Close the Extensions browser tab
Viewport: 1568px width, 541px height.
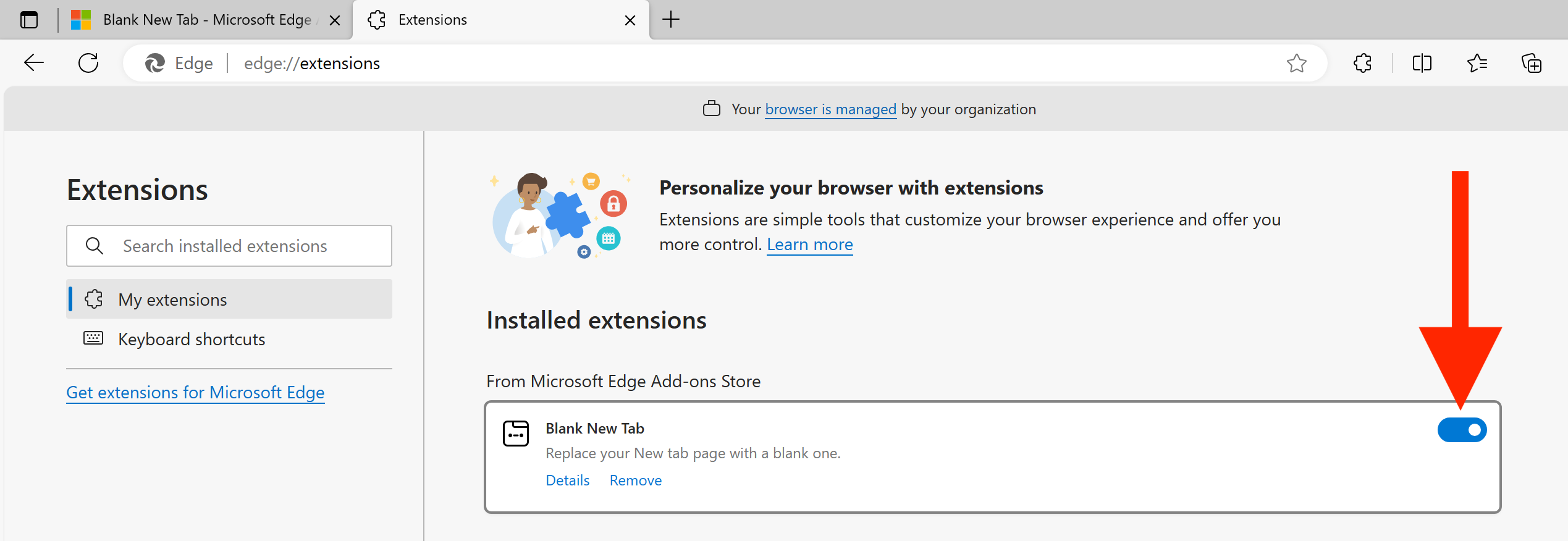pyautogui.click(x=630, y=20)
